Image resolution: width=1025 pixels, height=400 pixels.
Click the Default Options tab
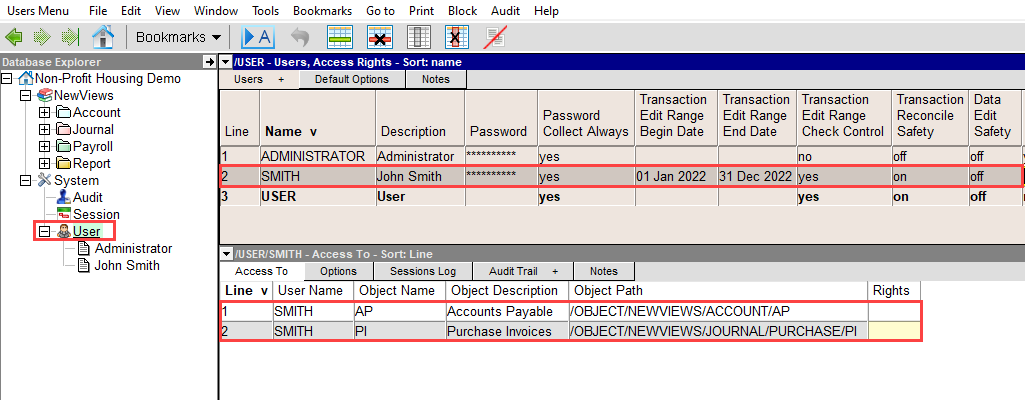351,79
